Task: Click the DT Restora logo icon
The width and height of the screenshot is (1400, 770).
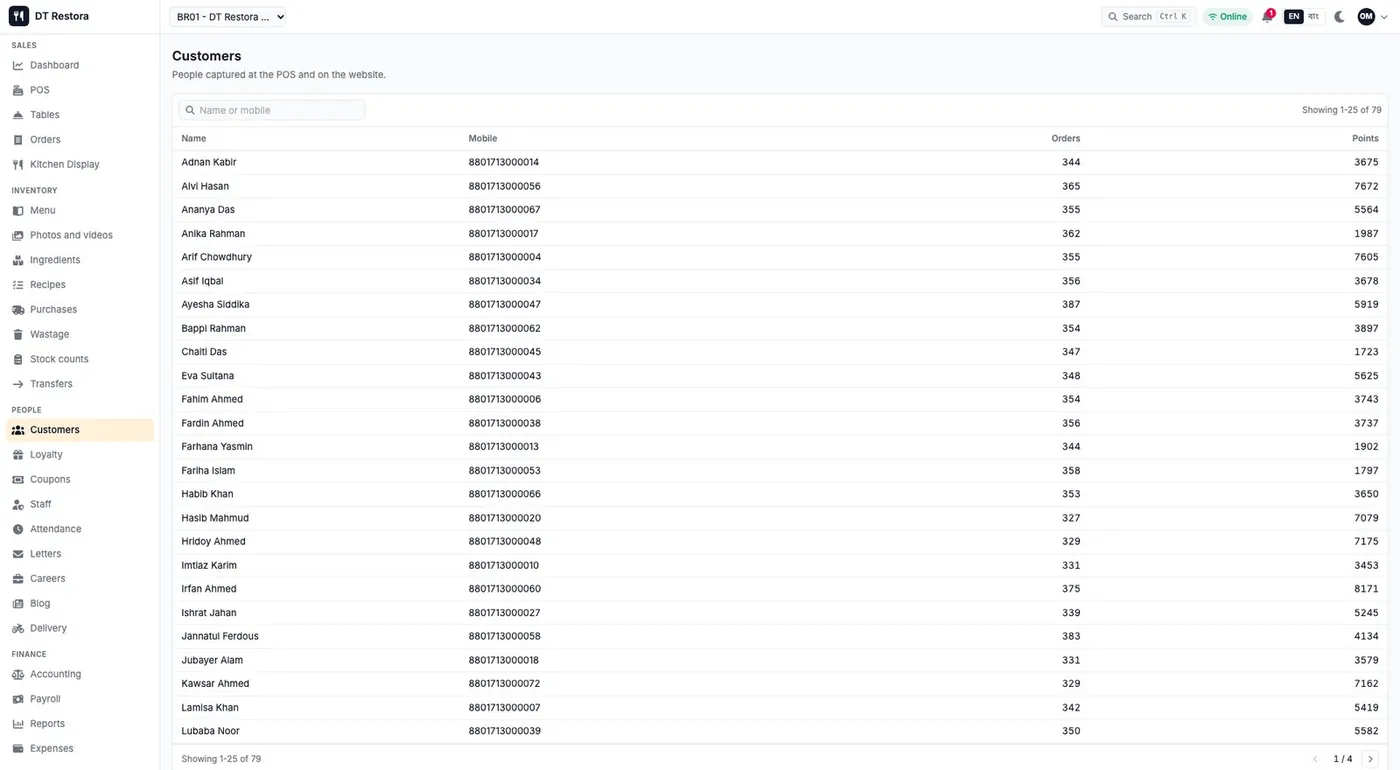Action: (x=19, y=16)
